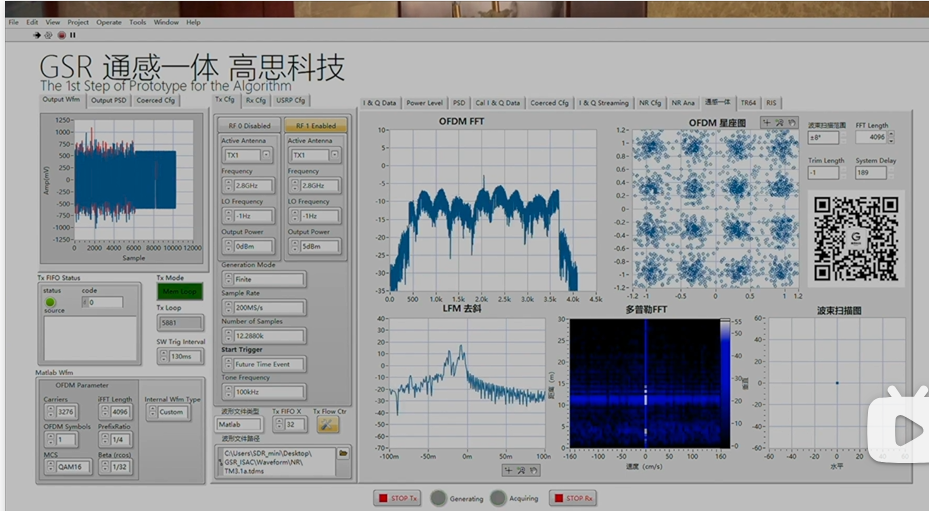Image resolution: width=929 pixels, height=511 pixels.
Task: Click the Generating status LED
Action: [x=438, y=498]
